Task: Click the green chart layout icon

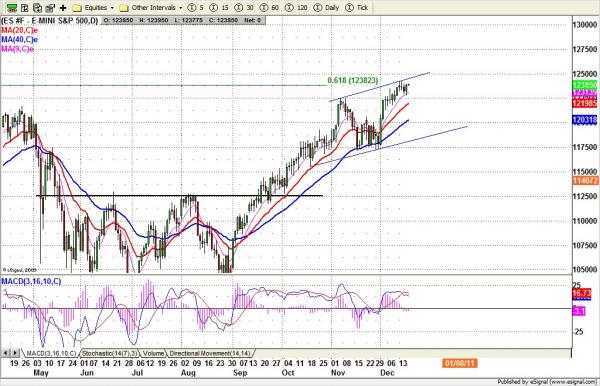Action: coord(12,7)
